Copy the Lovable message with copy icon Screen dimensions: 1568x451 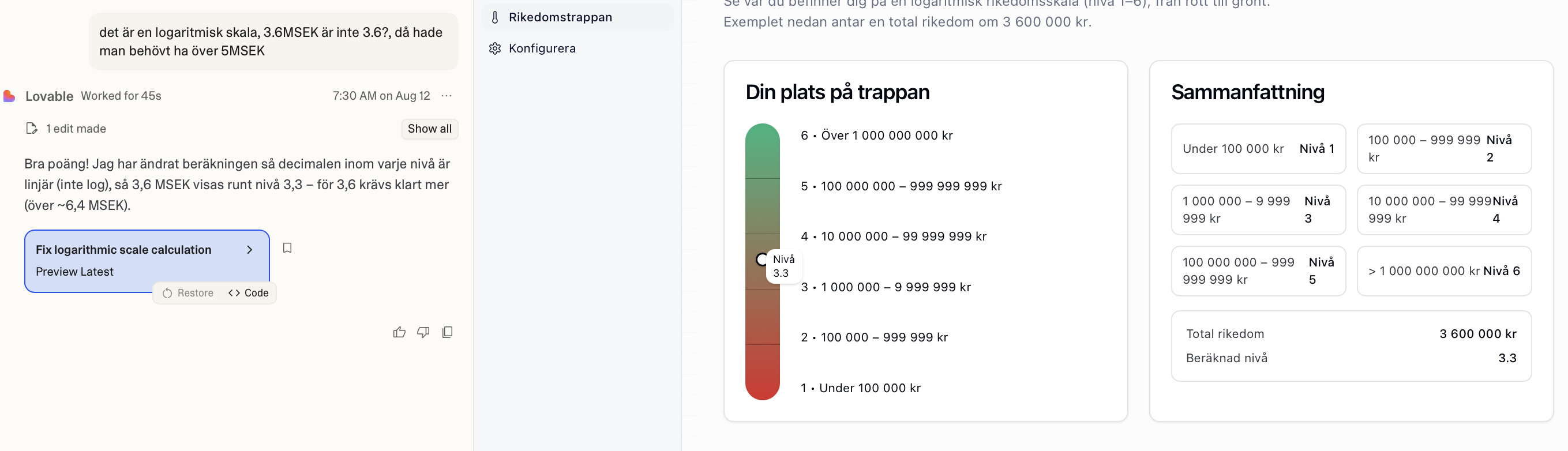pyautogui.click(x=448, y=332)
